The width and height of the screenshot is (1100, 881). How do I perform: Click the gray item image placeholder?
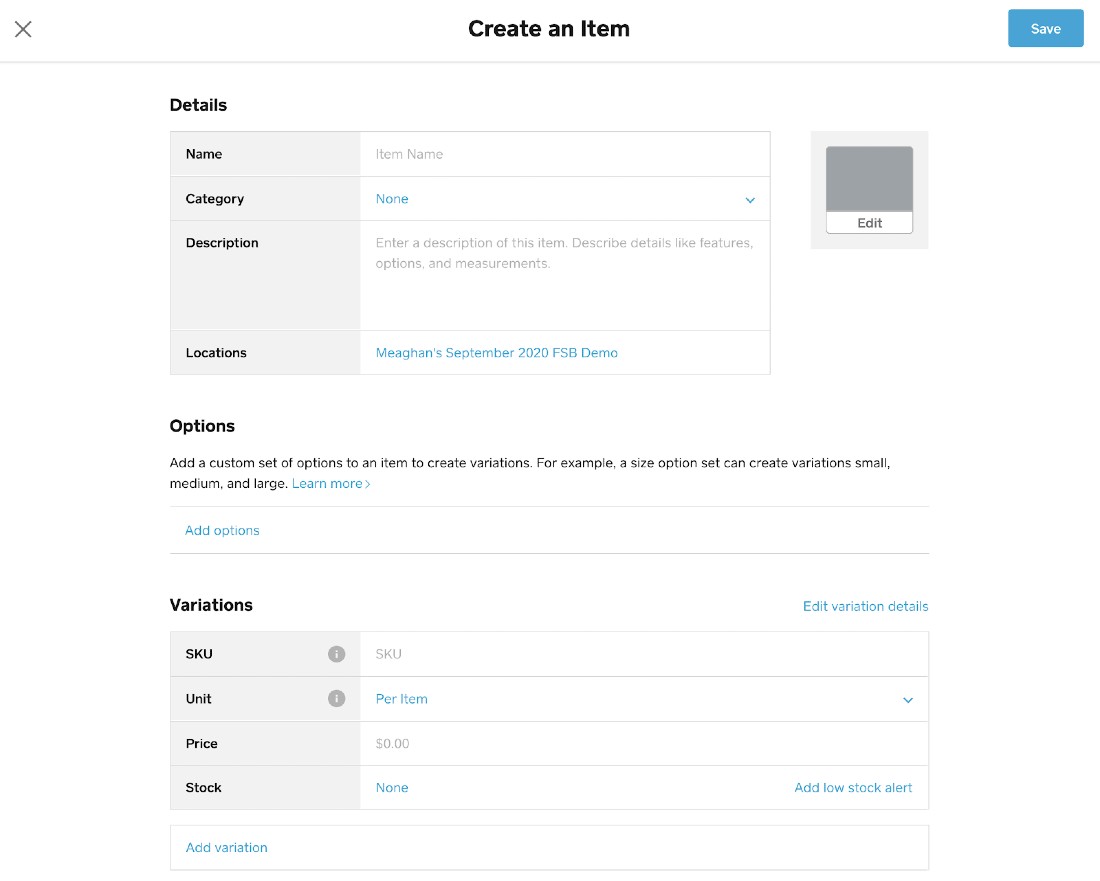[x=869, y=179]
